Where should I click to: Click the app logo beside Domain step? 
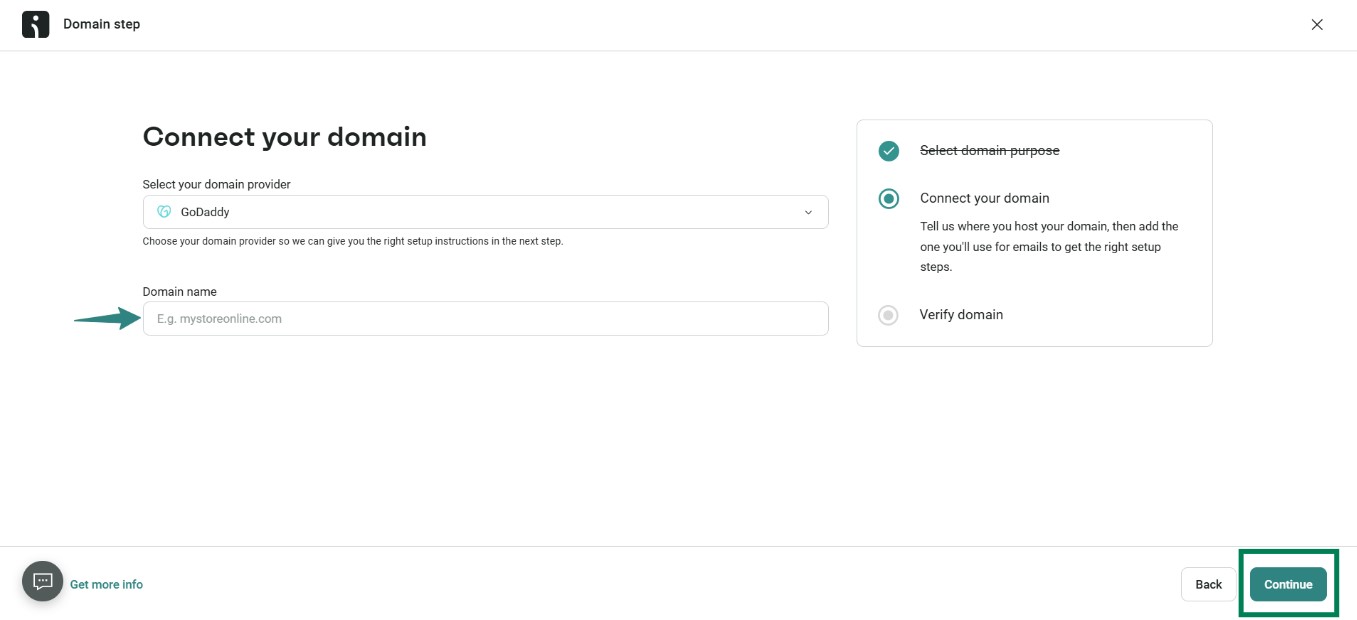[35, 25]
